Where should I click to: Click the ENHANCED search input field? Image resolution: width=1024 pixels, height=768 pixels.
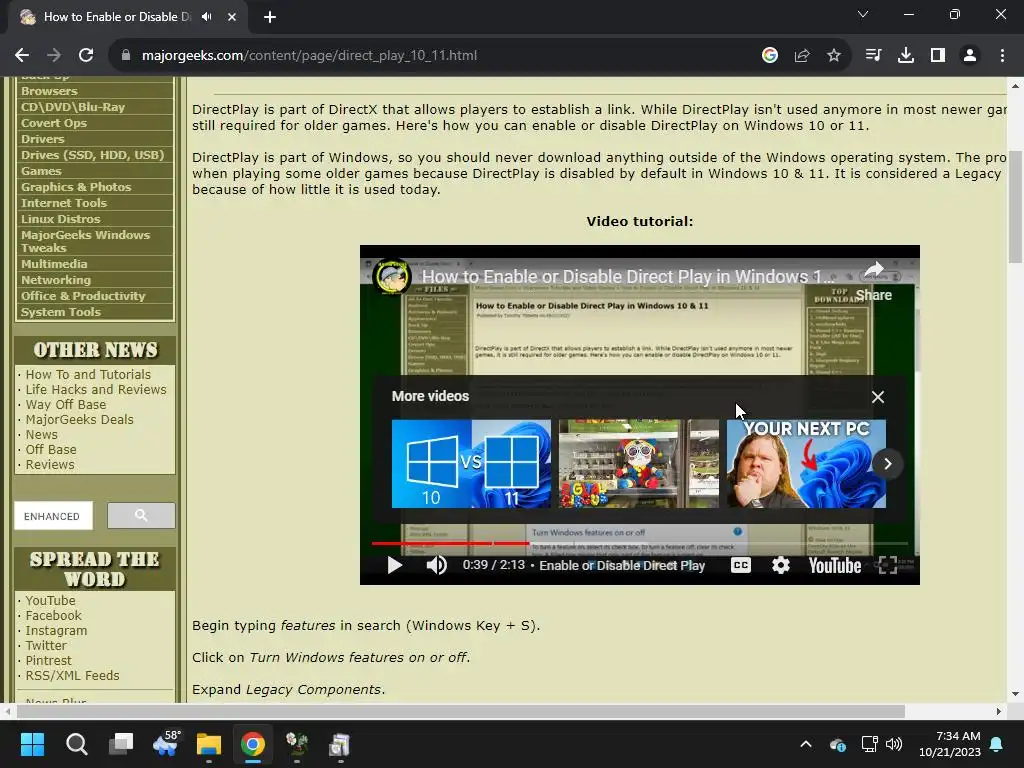tap(54, 516)
